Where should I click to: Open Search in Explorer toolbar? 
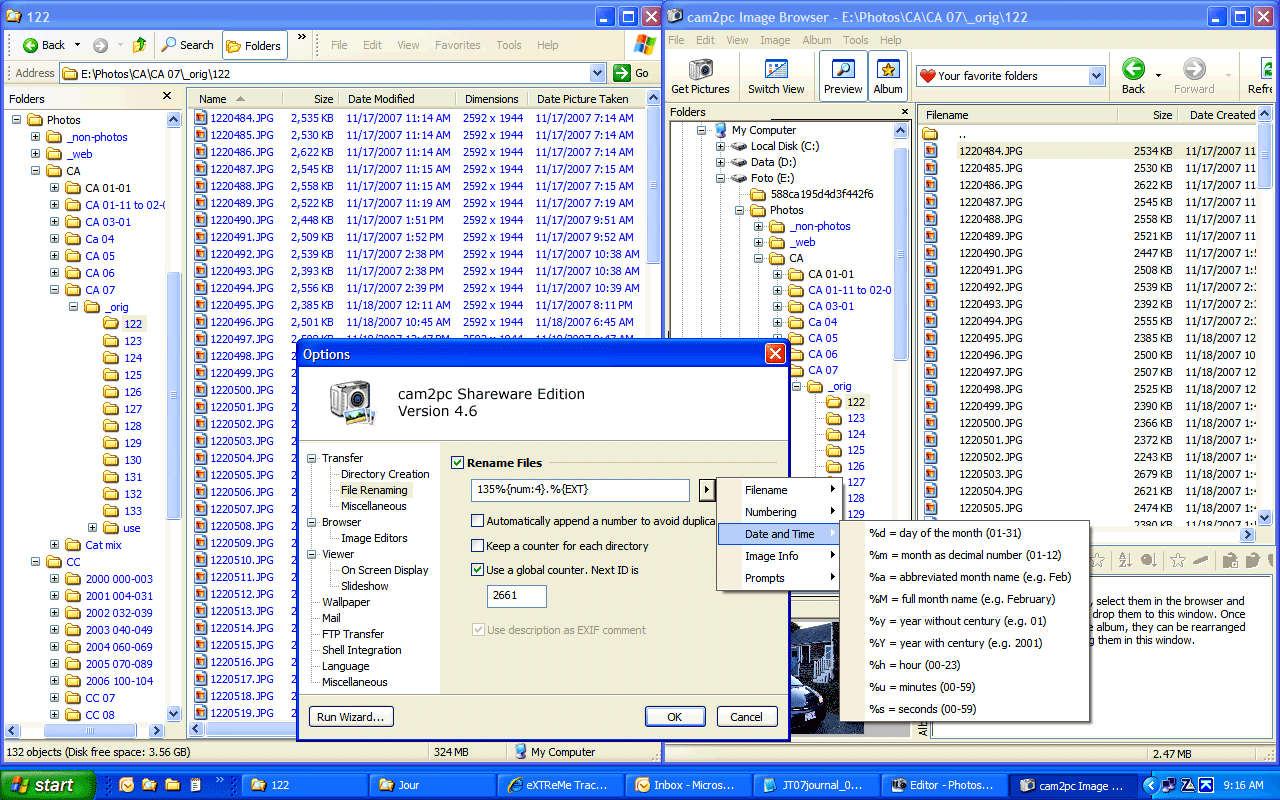pos(187,45)
